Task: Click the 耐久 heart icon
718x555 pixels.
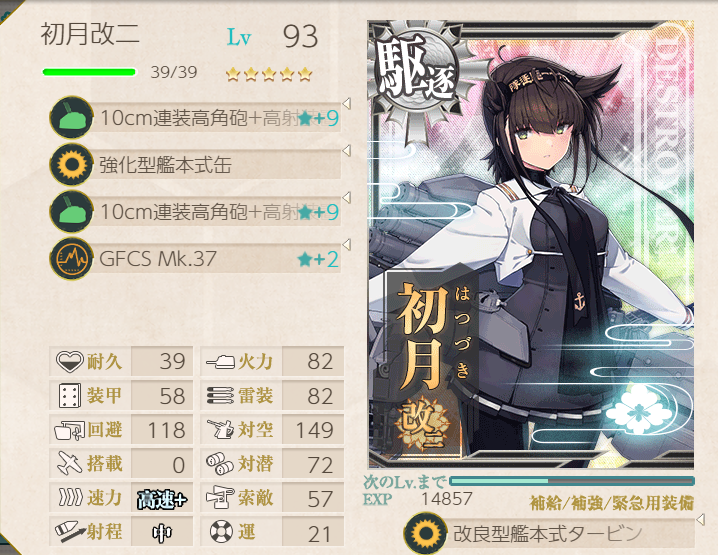Action: point(69,361)
